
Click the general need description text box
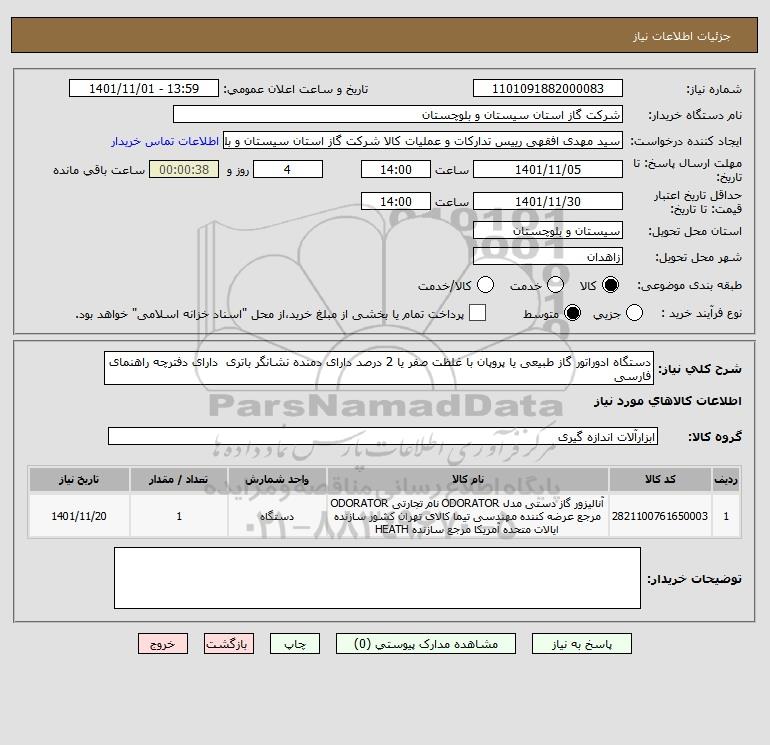click(x=379, y=368)
